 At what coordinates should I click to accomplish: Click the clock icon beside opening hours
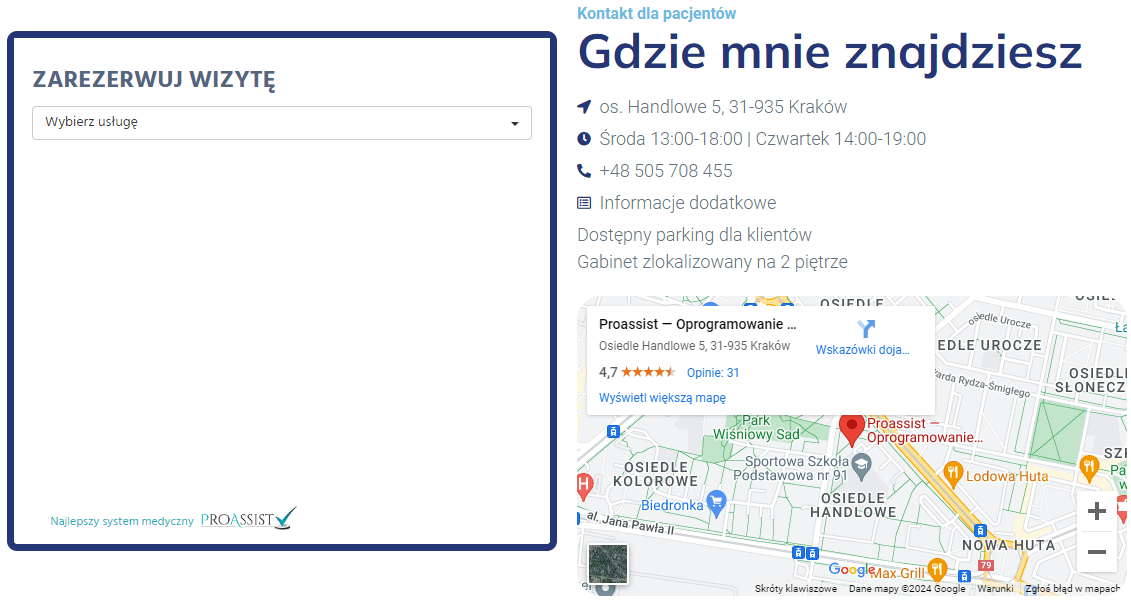(x=584, y=138)
